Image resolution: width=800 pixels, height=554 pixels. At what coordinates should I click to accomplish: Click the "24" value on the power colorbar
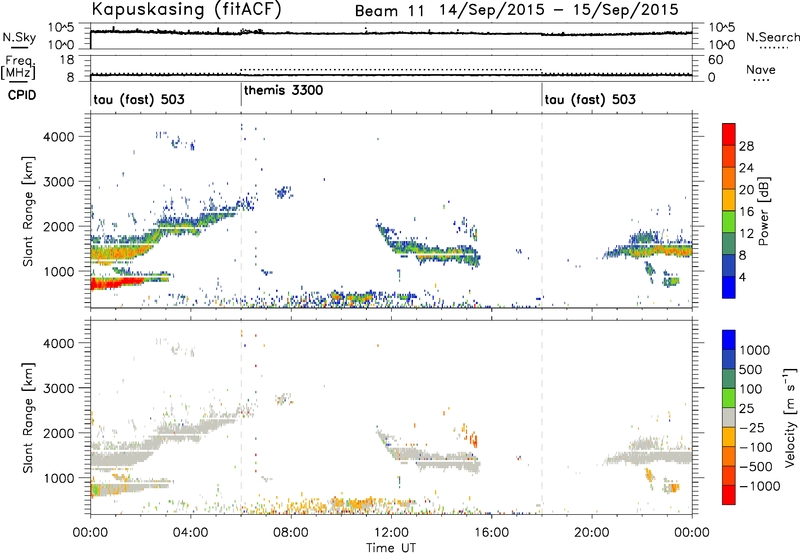tap(746, 168)
